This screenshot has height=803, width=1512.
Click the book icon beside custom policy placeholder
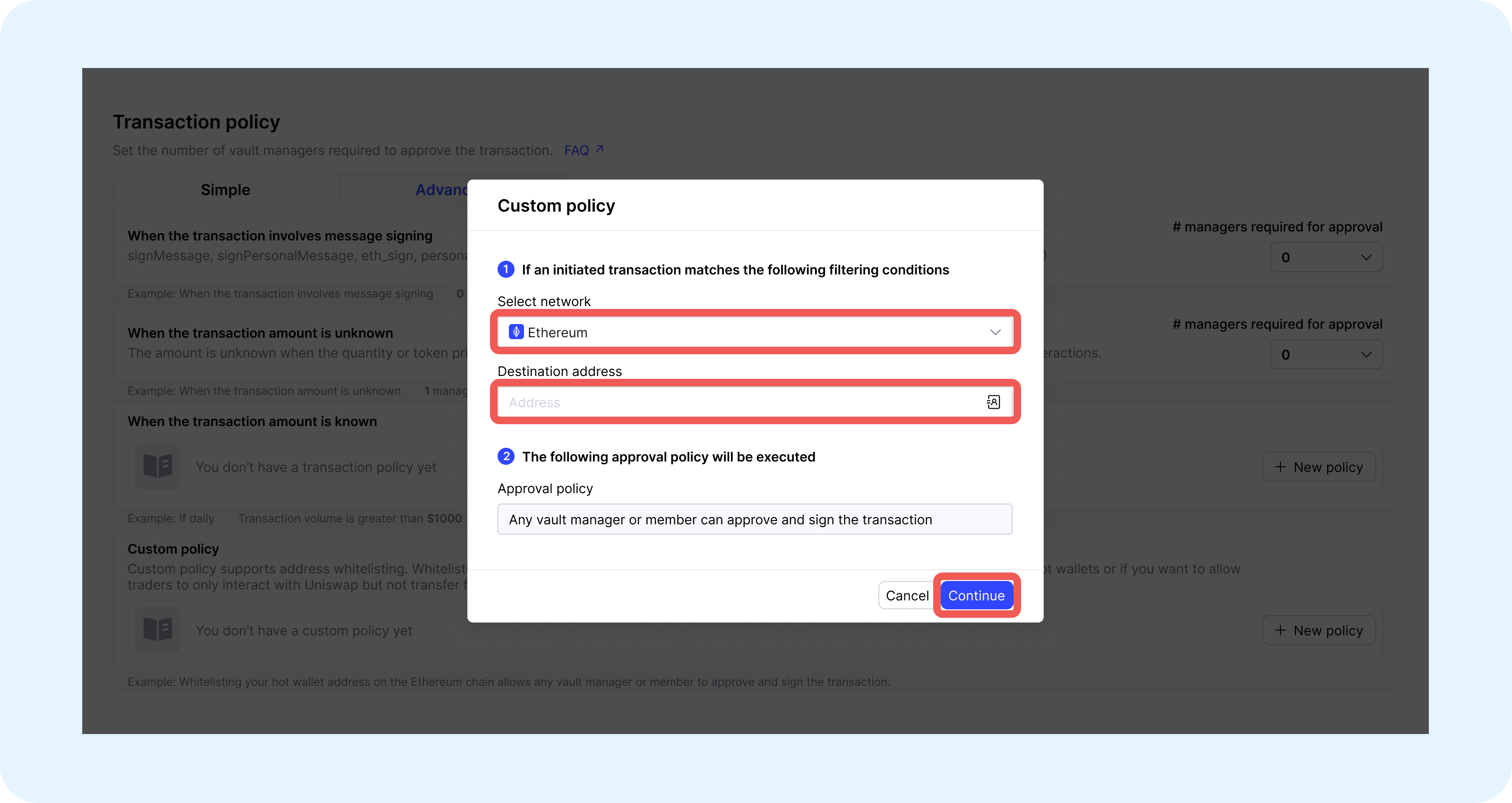point(157,630)
